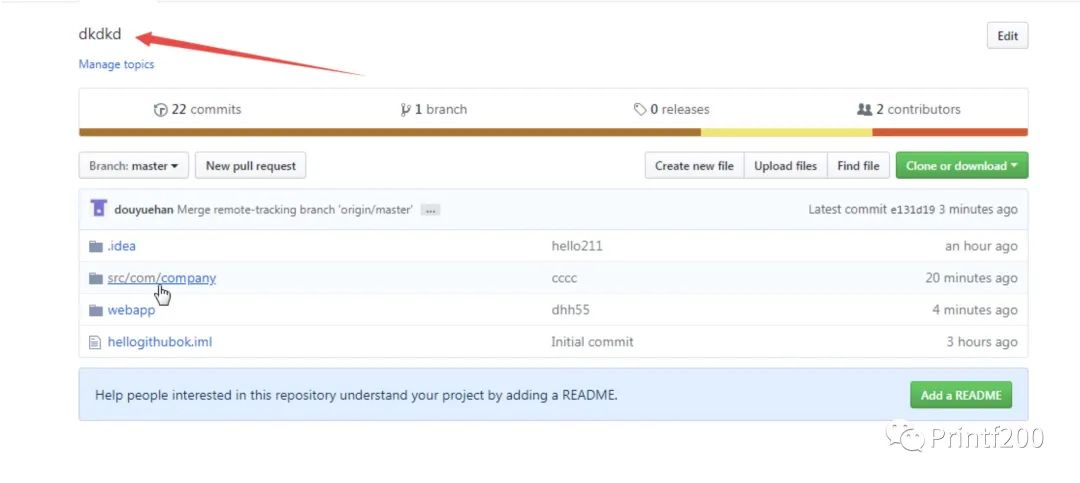Screen dimensions: 1080x483
Task: Click the '3 minutes ago' commit timestamp
Action: point(978,209)
